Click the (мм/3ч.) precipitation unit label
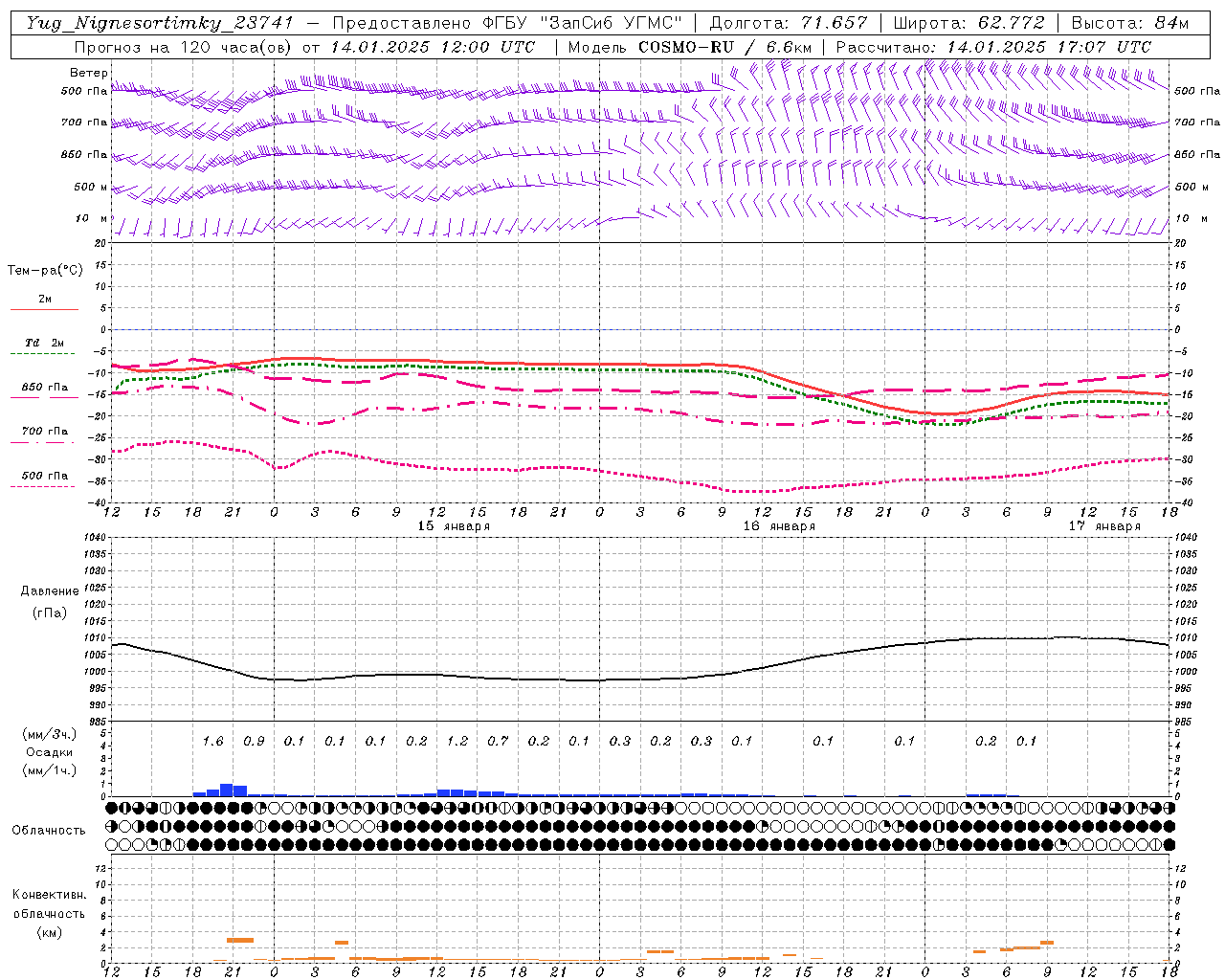Viewport: 1225px width, 980px height. point(52,734)
